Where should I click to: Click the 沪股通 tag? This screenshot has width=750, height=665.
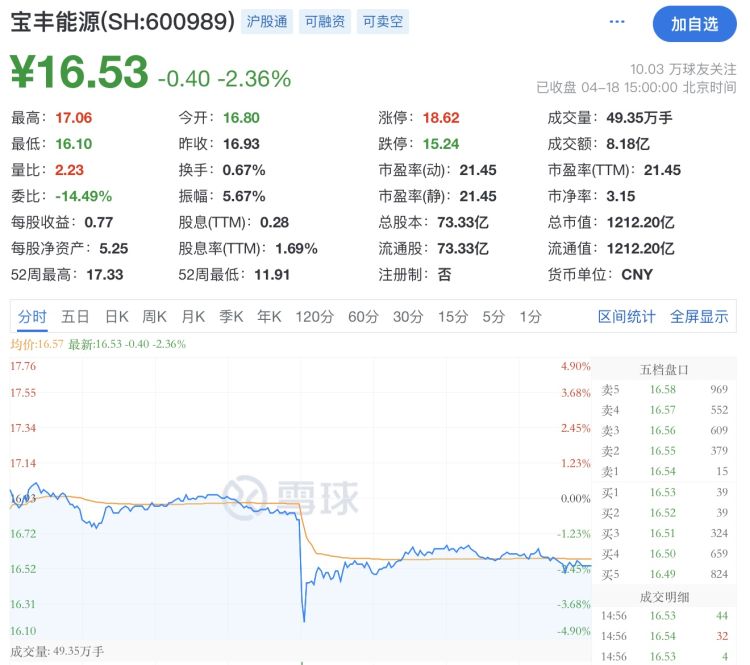267,22
